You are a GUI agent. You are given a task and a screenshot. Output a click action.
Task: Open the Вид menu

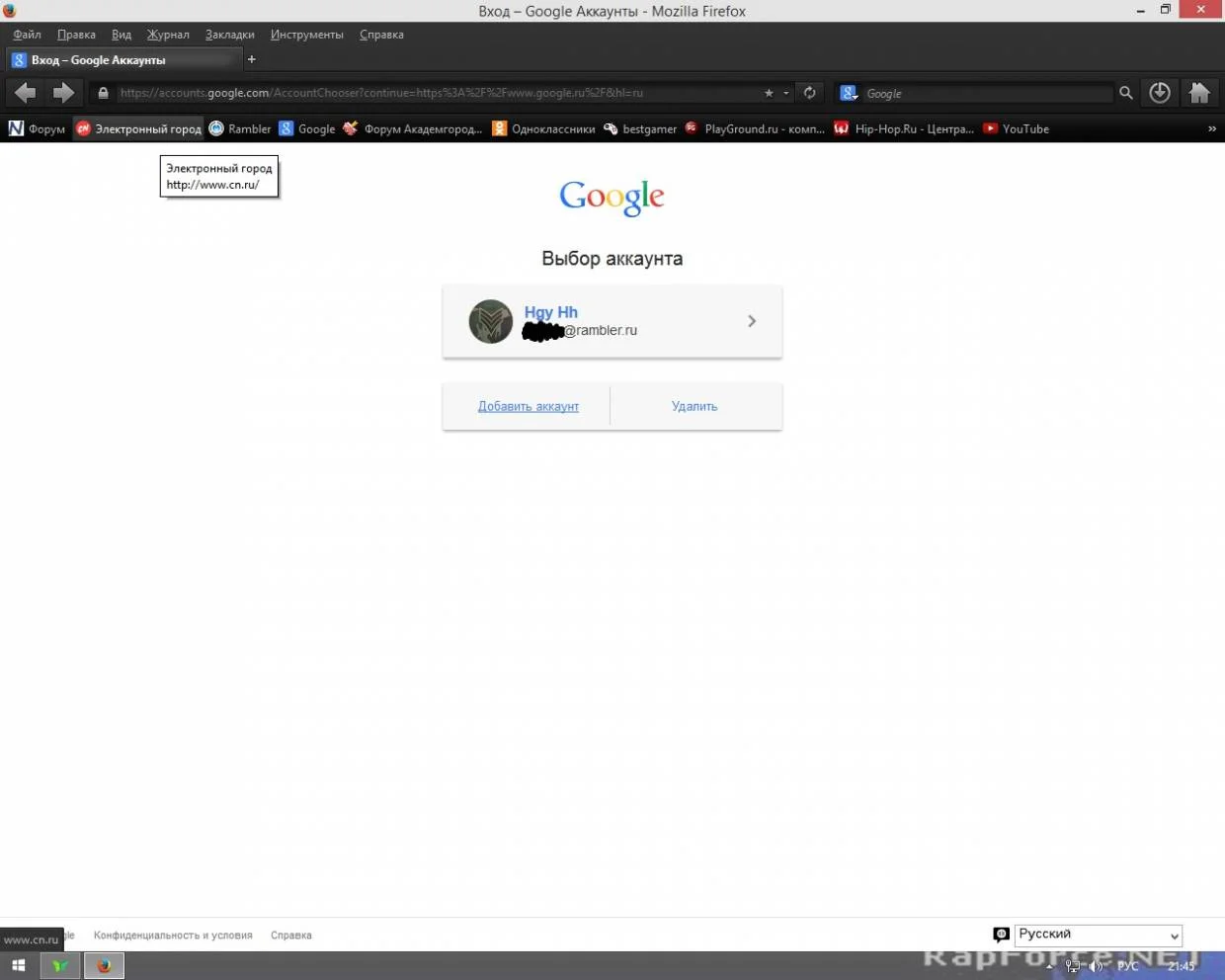click(x=122, y=35)
